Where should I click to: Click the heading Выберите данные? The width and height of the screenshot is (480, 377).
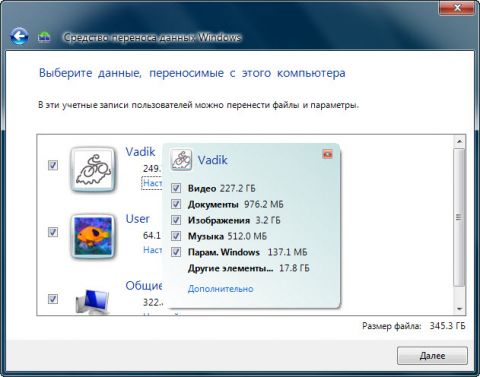pyautogui.click(x=192, y=73)
